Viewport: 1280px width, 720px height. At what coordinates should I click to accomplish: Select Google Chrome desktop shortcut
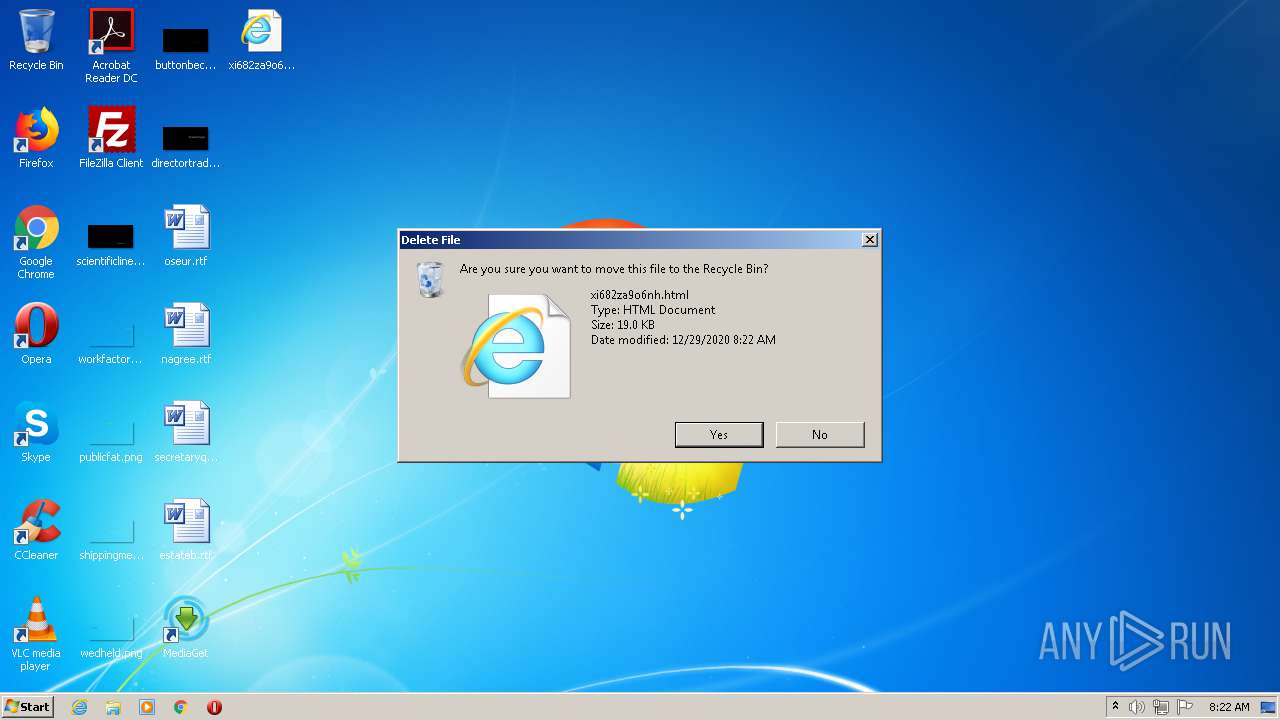(x=36, y=242)
